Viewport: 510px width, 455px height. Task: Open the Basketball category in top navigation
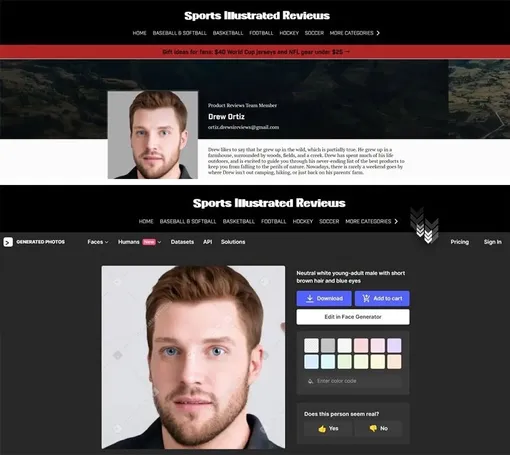point(228,33)
